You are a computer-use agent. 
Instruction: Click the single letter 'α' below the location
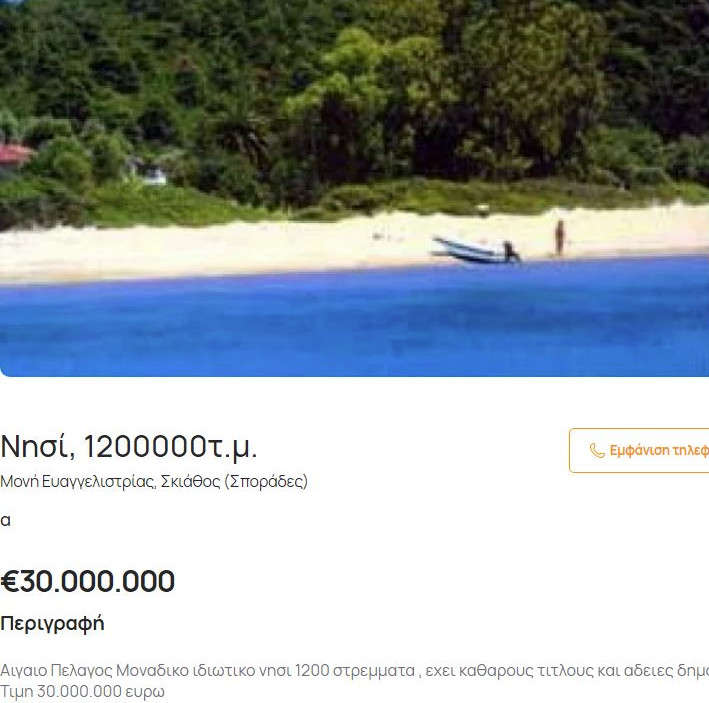coord(6,520)
